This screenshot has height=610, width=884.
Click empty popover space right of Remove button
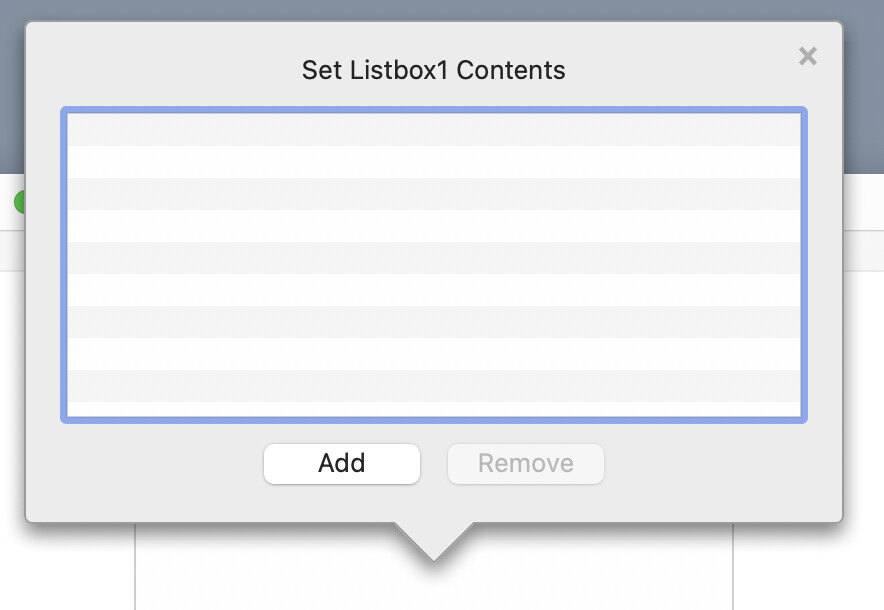click(x=720, y=464)
